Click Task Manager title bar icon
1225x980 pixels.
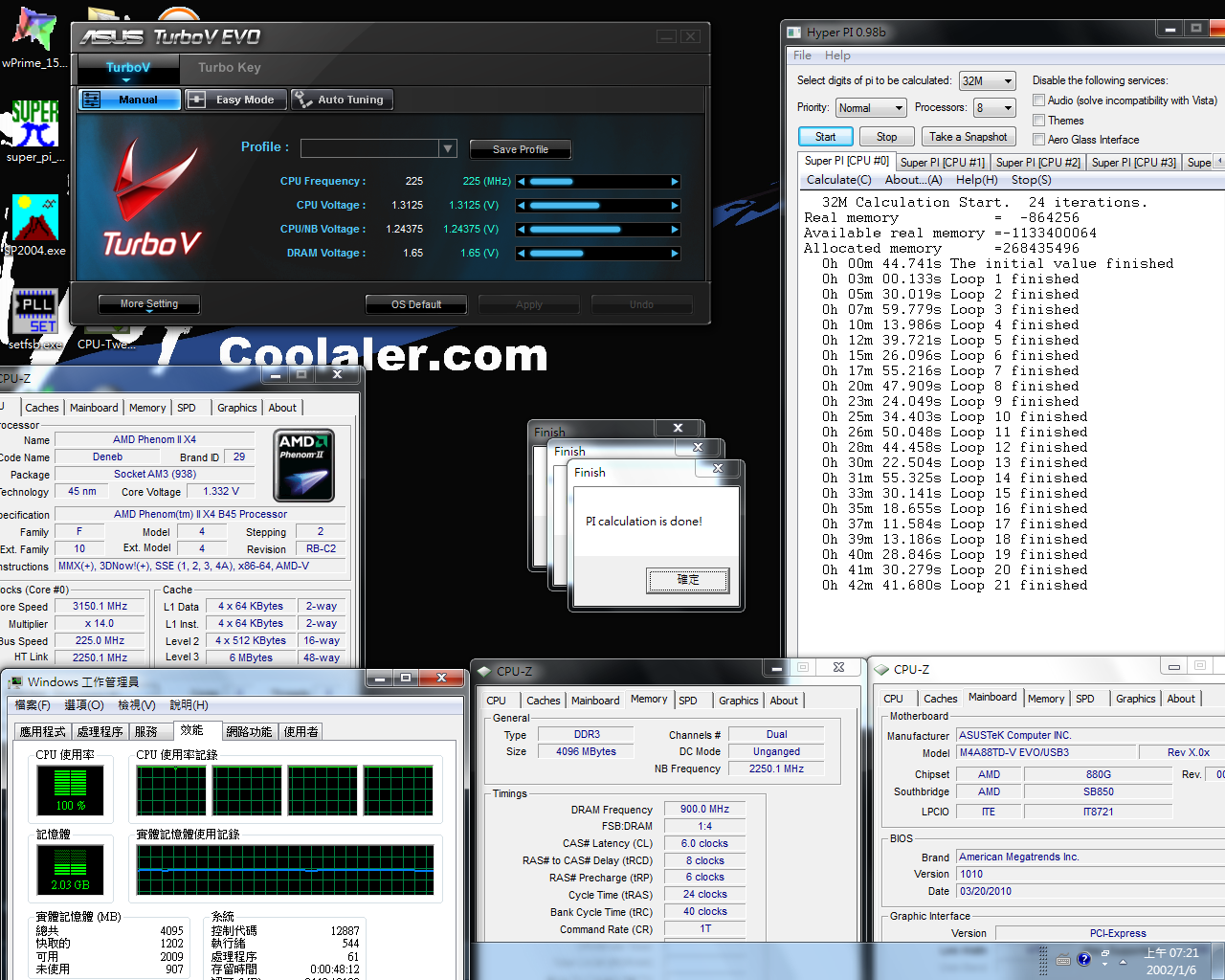tap(15, 681)
